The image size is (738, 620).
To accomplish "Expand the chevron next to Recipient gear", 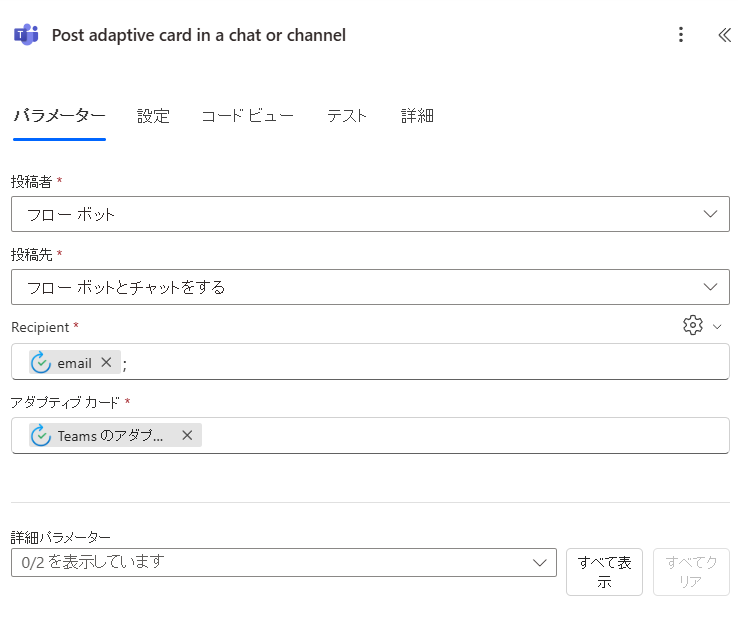I will coord(717,327).
